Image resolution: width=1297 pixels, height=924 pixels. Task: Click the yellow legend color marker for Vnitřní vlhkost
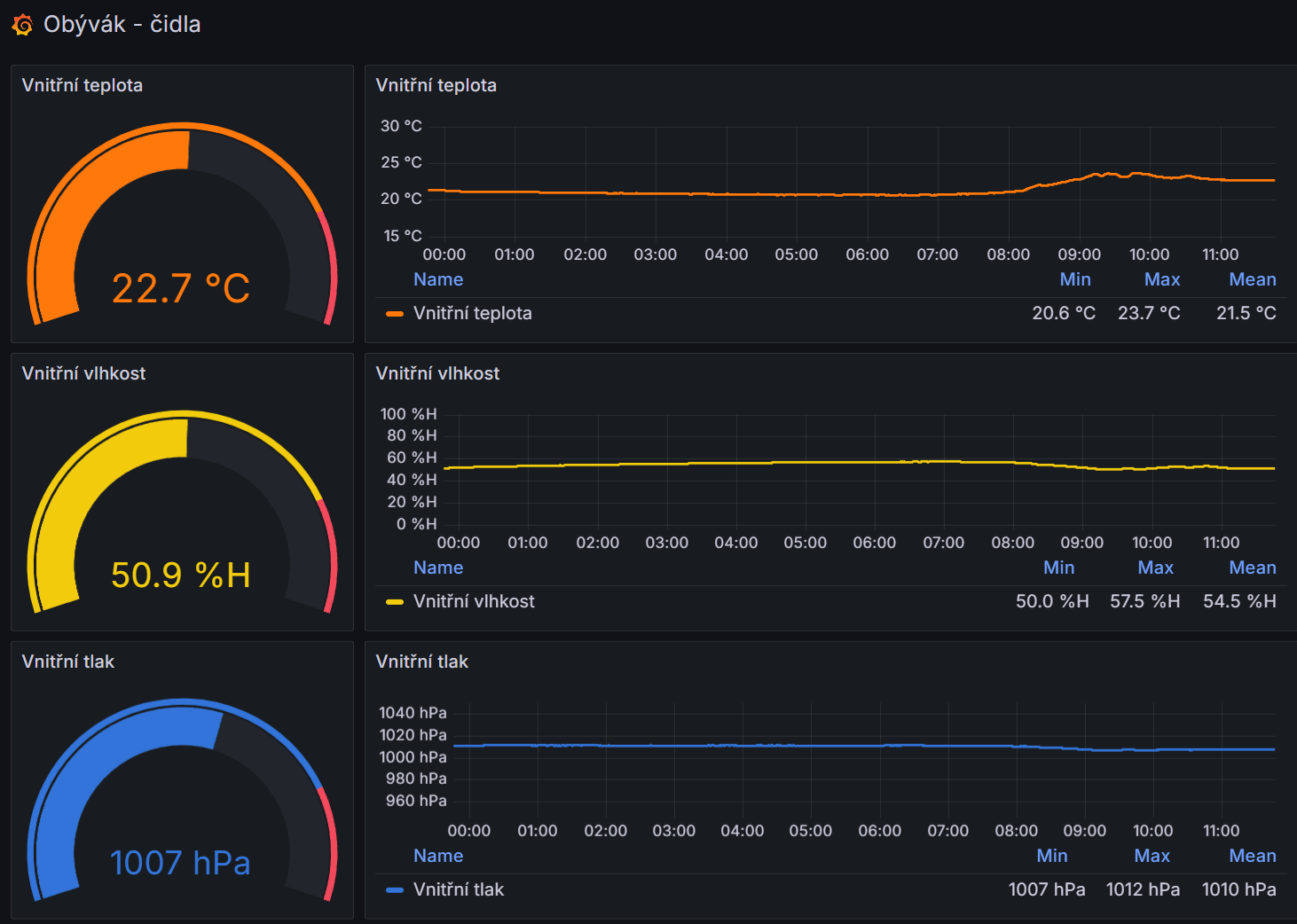[x=395, y=602]
